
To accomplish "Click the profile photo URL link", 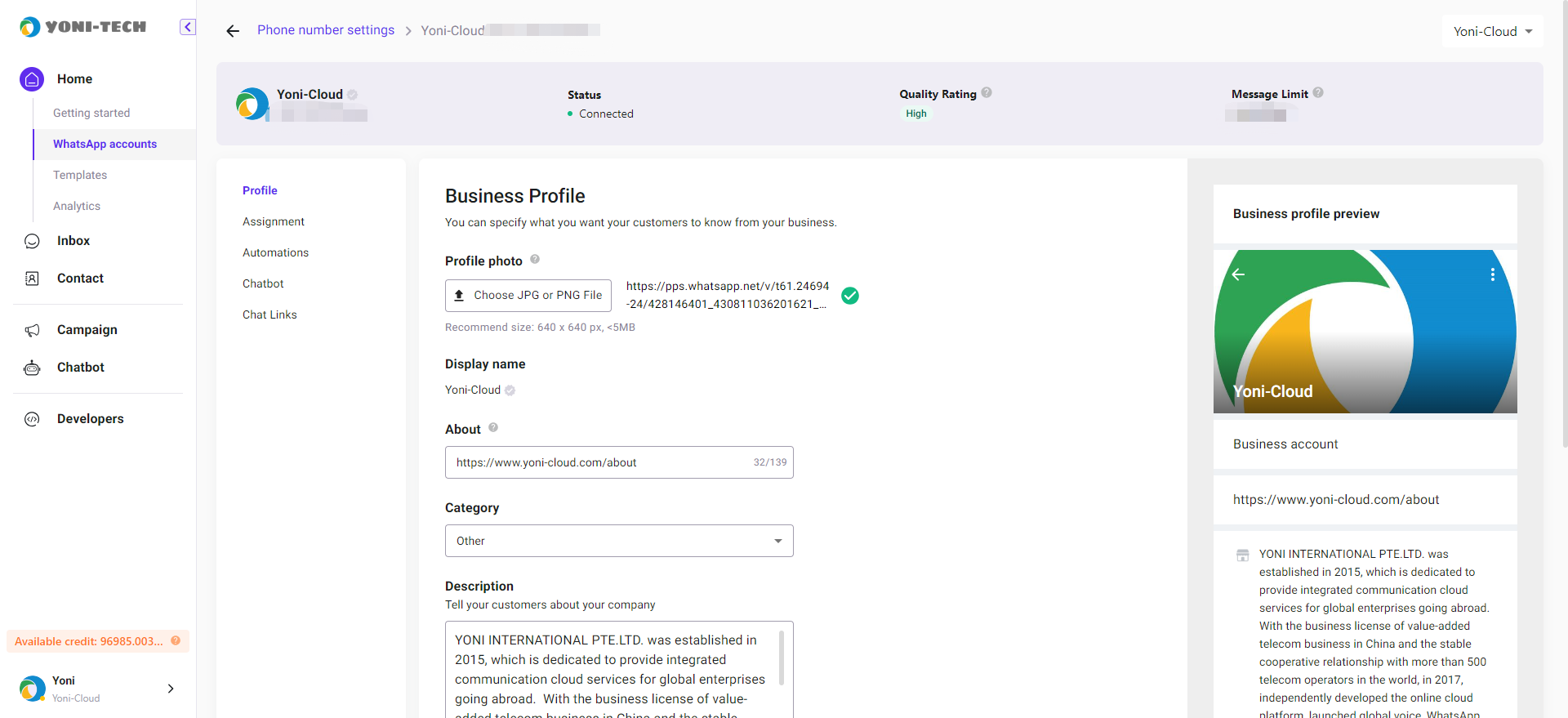I will pos(728,295).
